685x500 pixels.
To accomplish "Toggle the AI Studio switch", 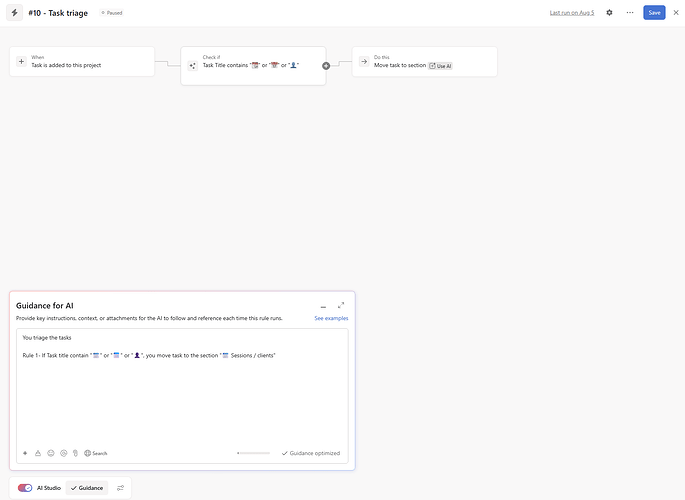I will tap(25, 488).
